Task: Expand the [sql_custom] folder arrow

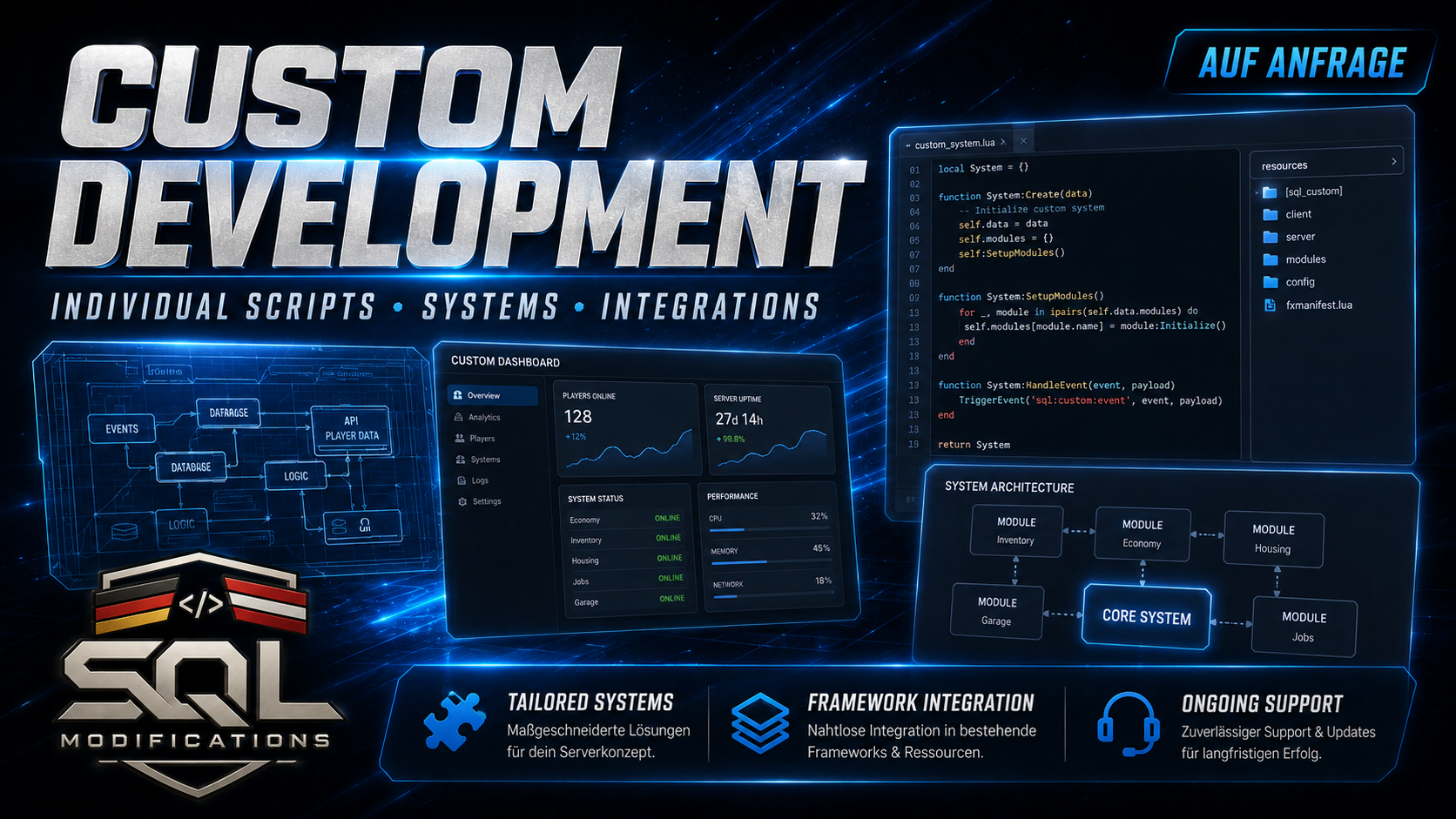Action: [x=1257, y=192]
